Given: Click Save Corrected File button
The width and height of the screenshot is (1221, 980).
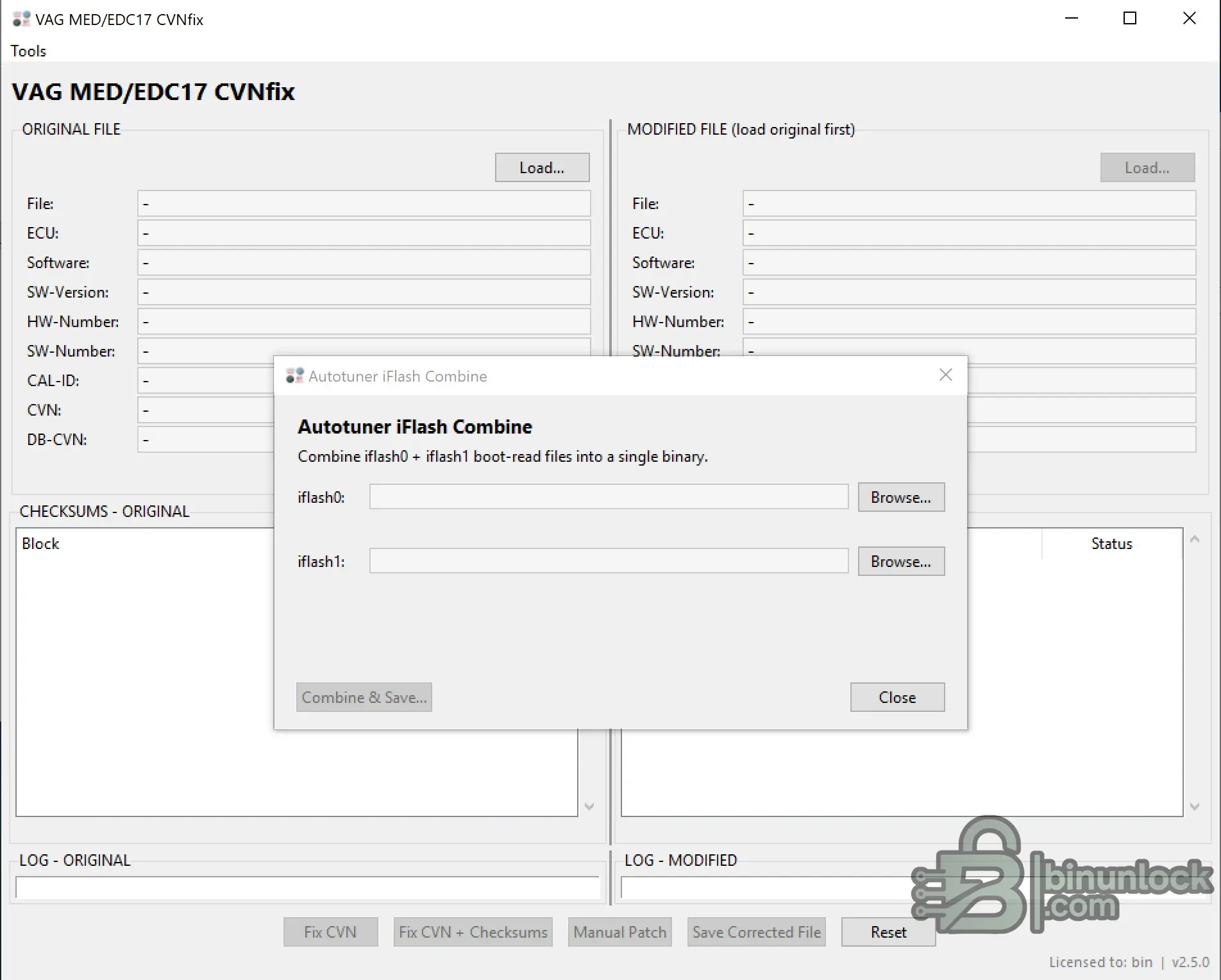Looking at the screenshot, I should [757, 932].
